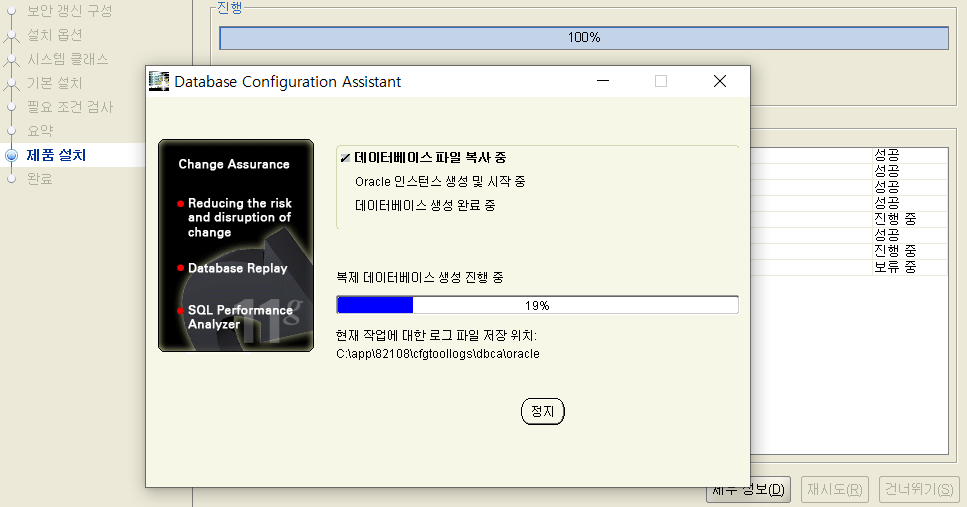
Task: Select 시스템 클래스 step in installer sidebar
Action: click(x=68, y=59)
